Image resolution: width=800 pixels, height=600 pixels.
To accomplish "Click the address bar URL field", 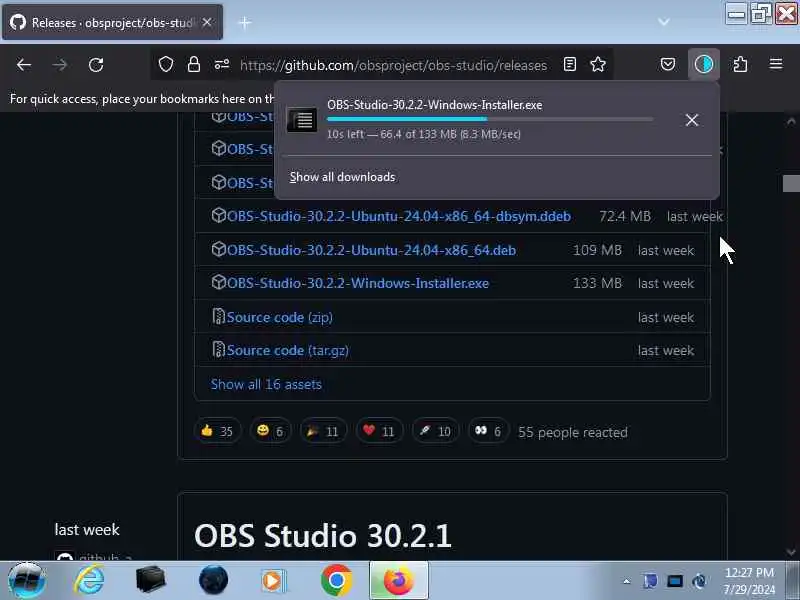I will 393,65.
